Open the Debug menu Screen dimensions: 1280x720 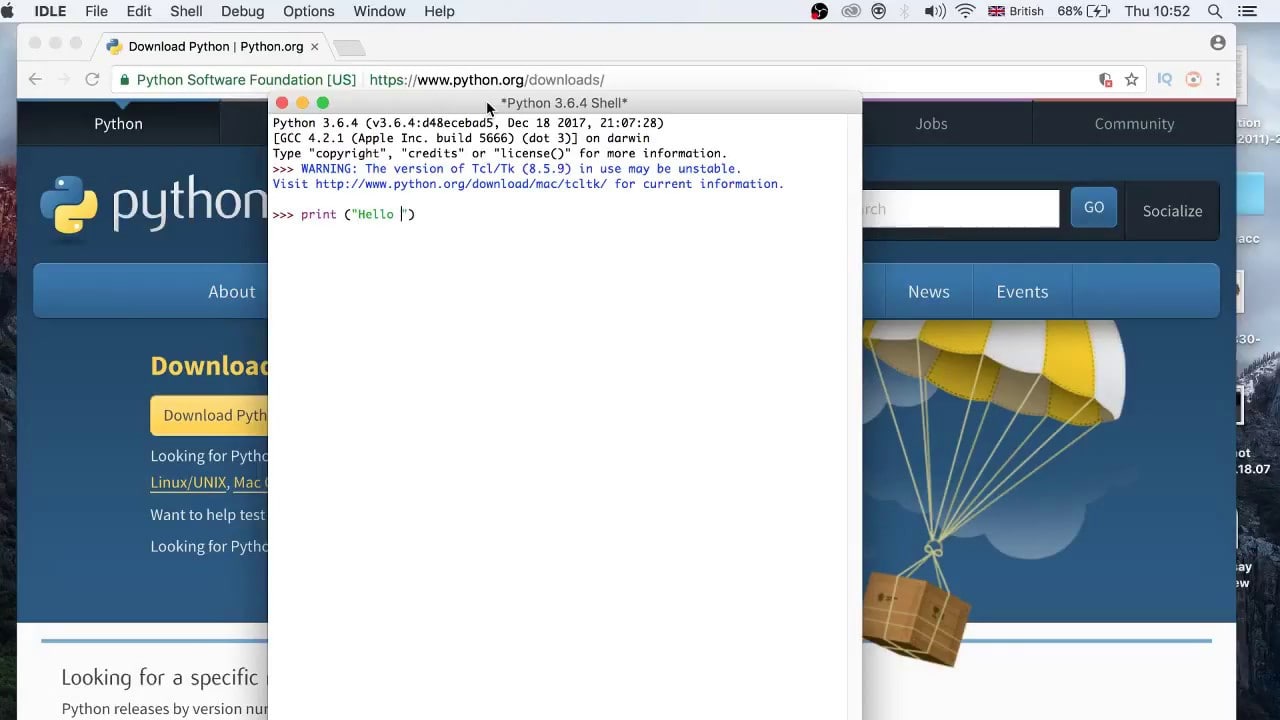[x=243, y=11]
